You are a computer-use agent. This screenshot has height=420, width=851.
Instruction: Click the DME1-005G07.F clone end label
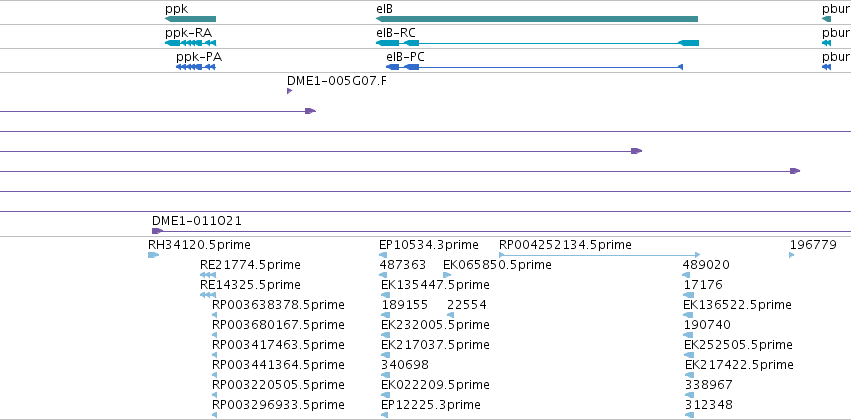336,81
